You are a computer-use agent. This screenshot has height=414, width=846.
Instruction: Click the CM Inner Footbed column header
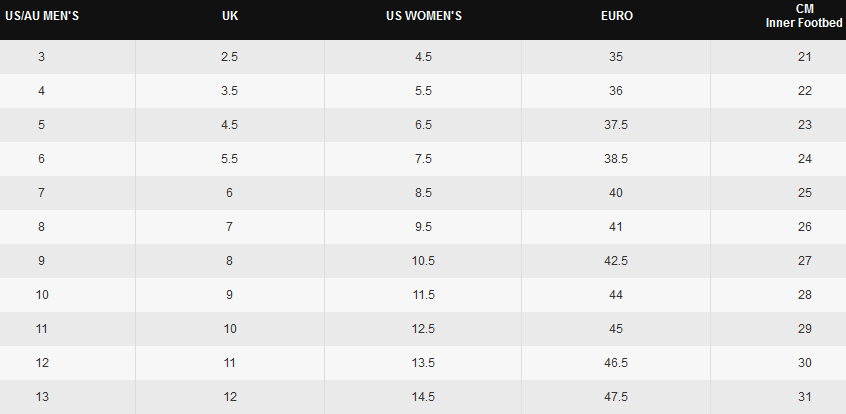tap(803, 16)
